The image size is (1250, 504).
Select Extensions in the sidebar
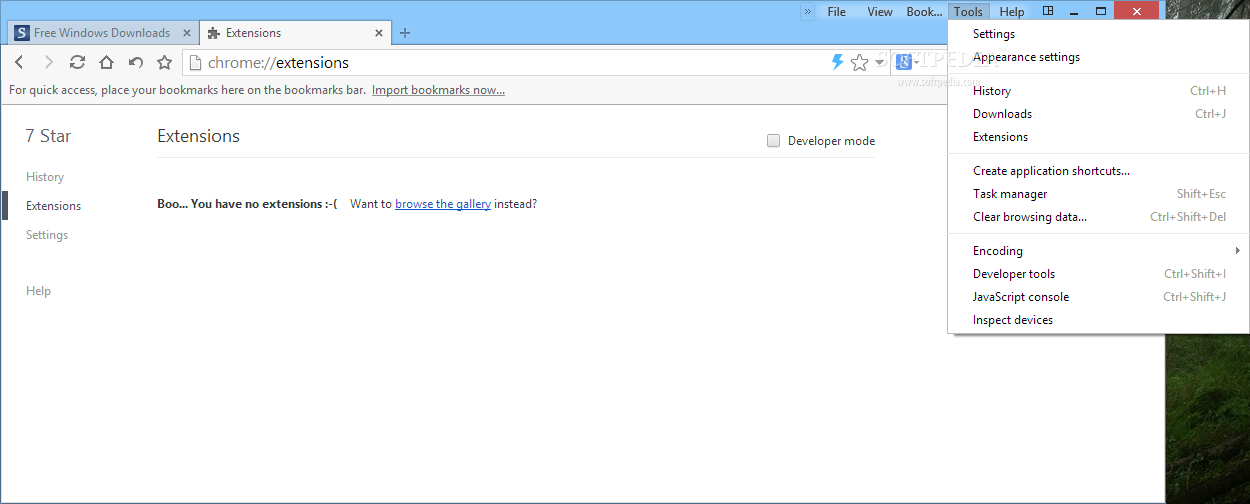pyautogui.click(x=54, y=206)
